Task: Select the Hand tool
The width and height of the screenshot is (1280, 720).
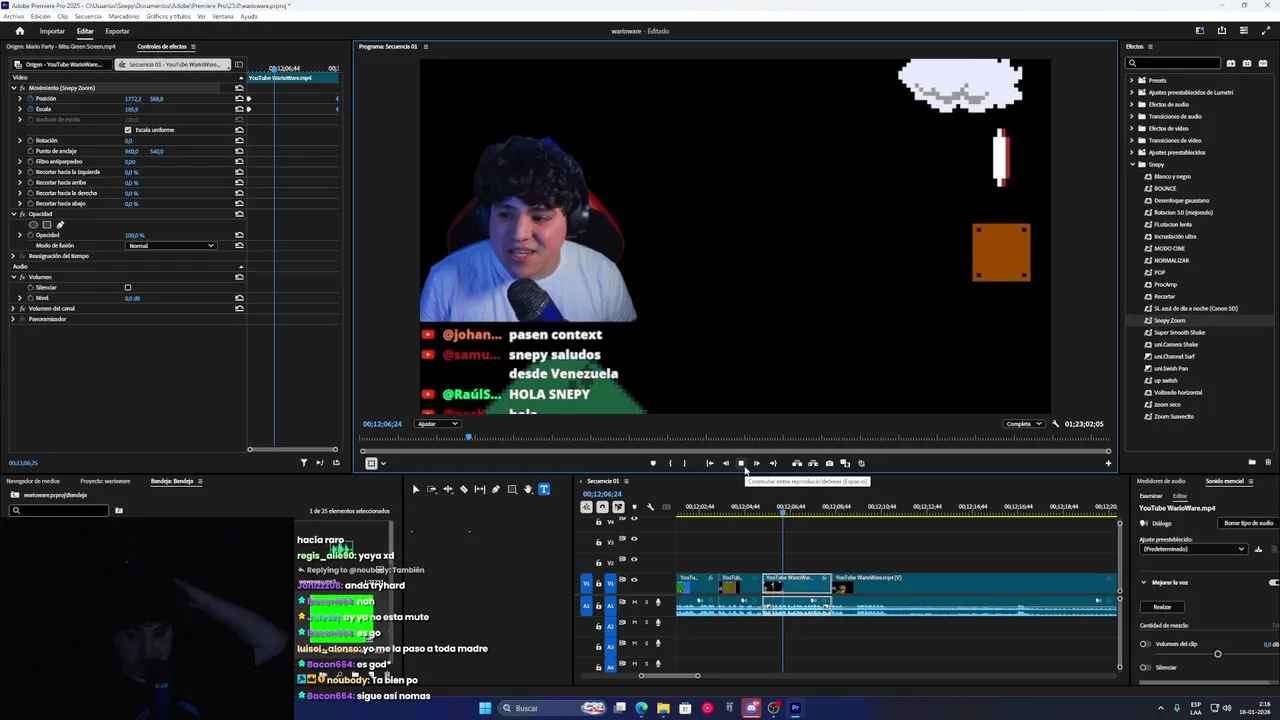Action: tap(528, 489)
